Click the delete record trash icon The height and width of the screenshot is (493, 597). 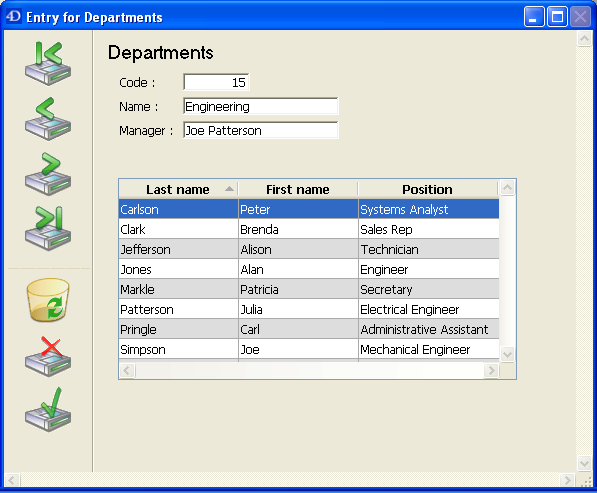48,300
